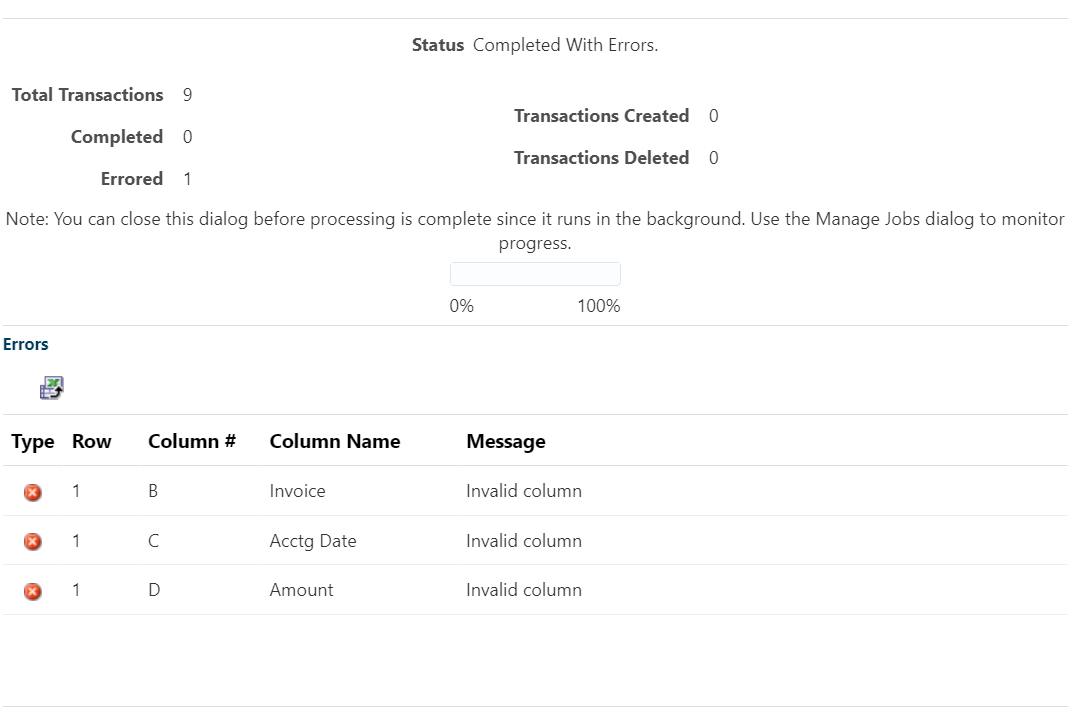Click the red X status icon beside Amount
This screenshot has width=1075, height=726.
[32, 590]
